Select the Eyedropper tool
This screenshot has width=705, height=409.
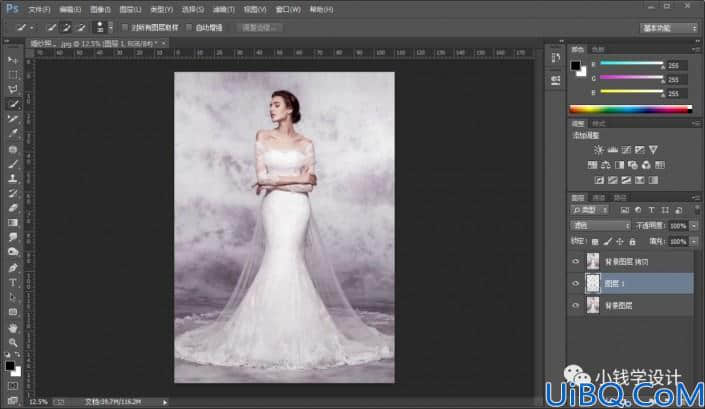click(x=13, y=134)
